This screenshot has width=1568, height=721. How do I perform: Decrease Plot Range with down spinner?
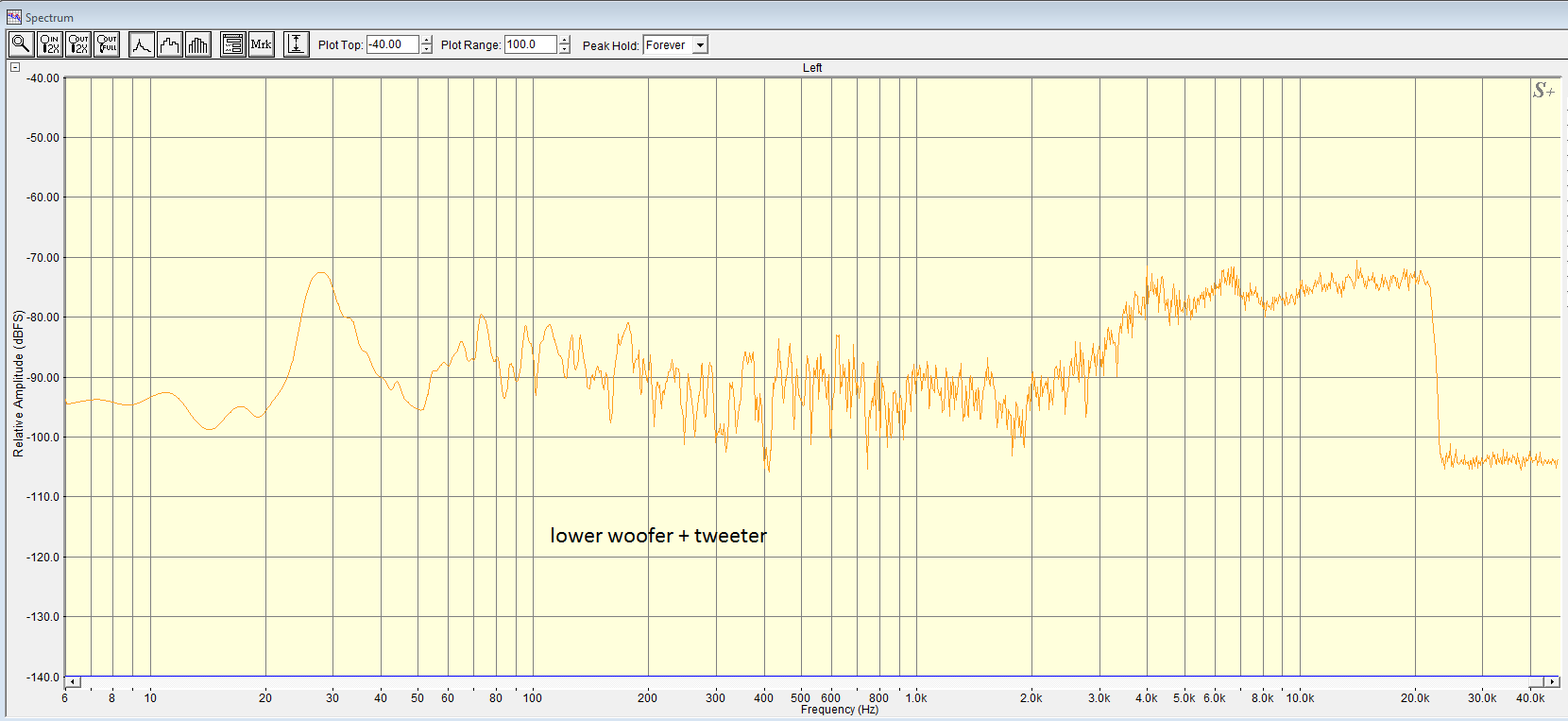coord(565,49)
